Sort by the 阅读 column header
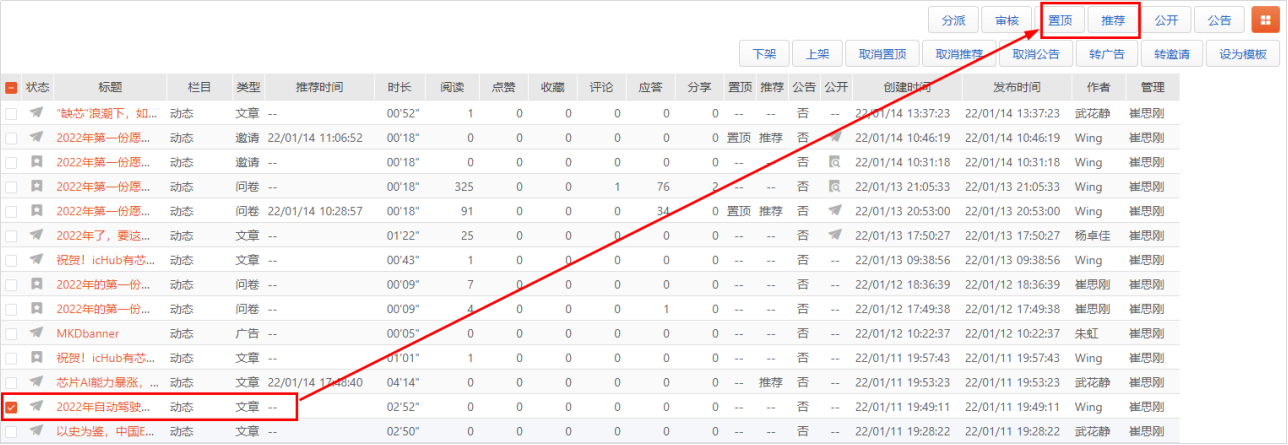1288x445 pixels. [x=452, y=87]
